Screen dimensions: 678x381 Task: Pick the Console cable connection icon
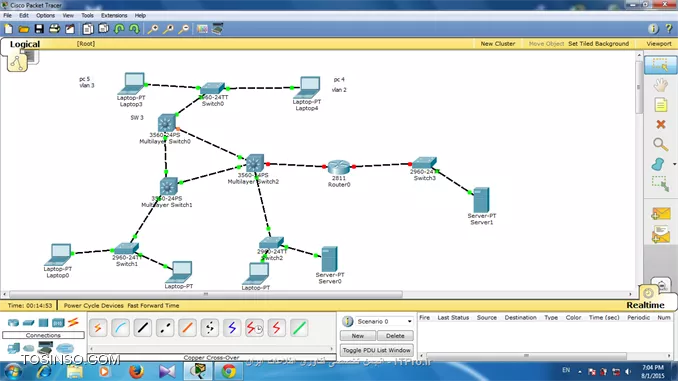pyautogui.click(x=121, y=328)
